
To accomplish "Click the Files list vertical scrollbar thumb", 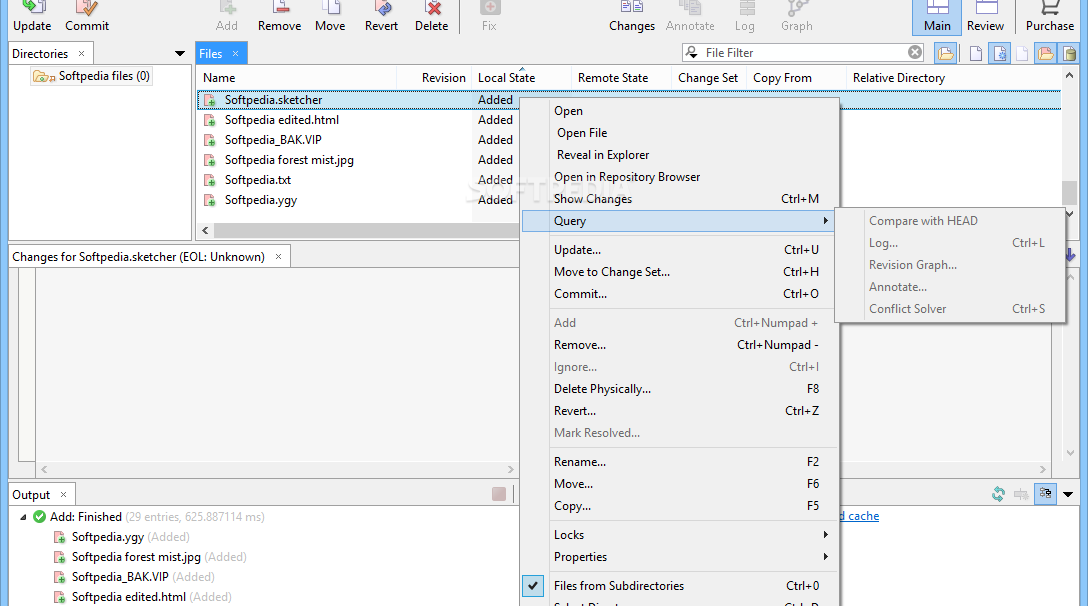I will [x=1069, y=193].
